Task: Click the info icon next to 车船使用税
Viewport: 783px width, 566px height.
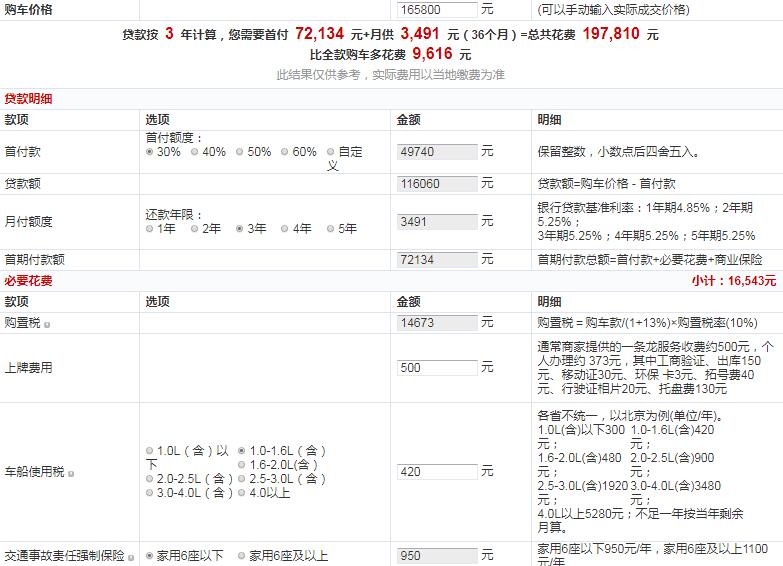Action: coord(71,474)
